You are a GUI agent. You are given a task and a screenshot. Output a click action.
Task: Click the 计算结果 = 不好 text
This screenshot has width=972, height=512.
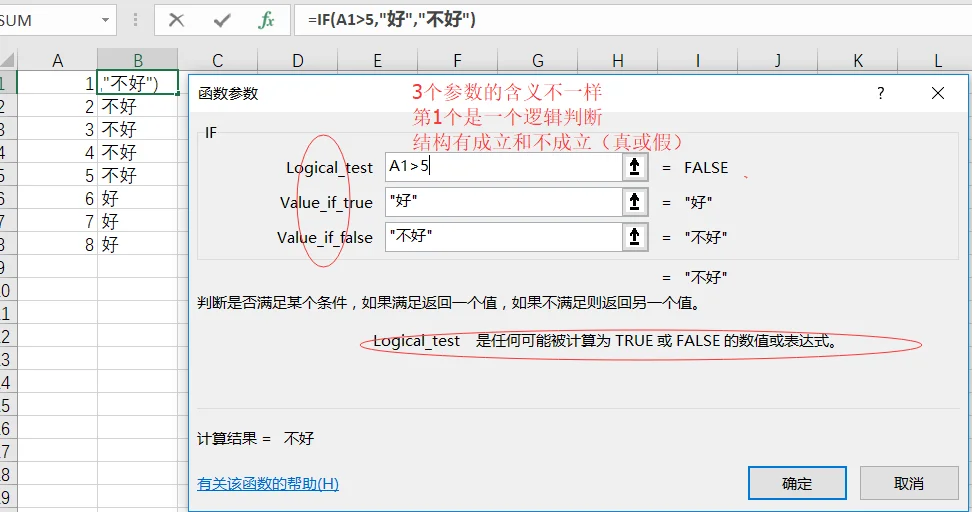coord(255,438)
